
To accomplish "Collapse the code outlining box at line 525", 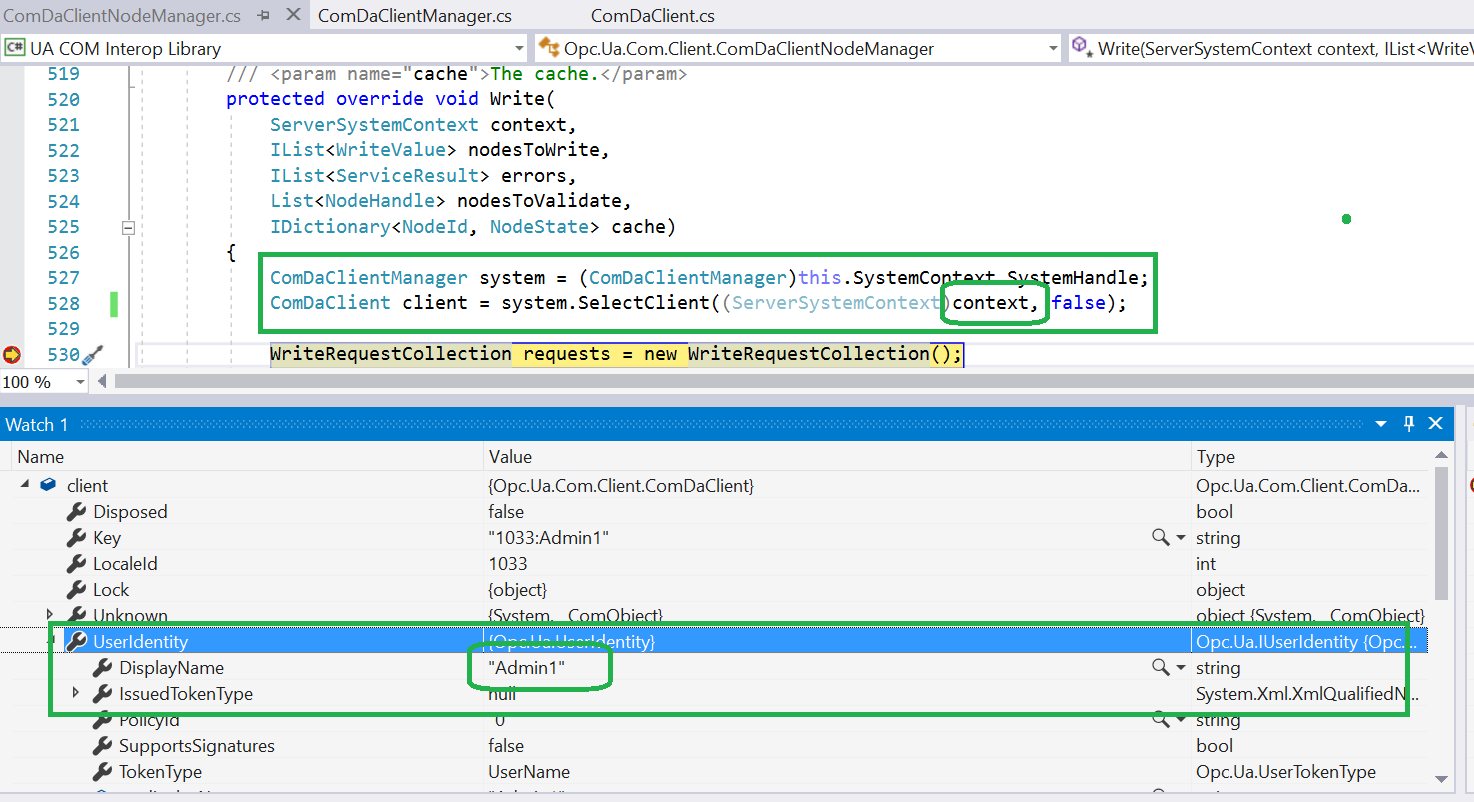I will coord(128,227).
